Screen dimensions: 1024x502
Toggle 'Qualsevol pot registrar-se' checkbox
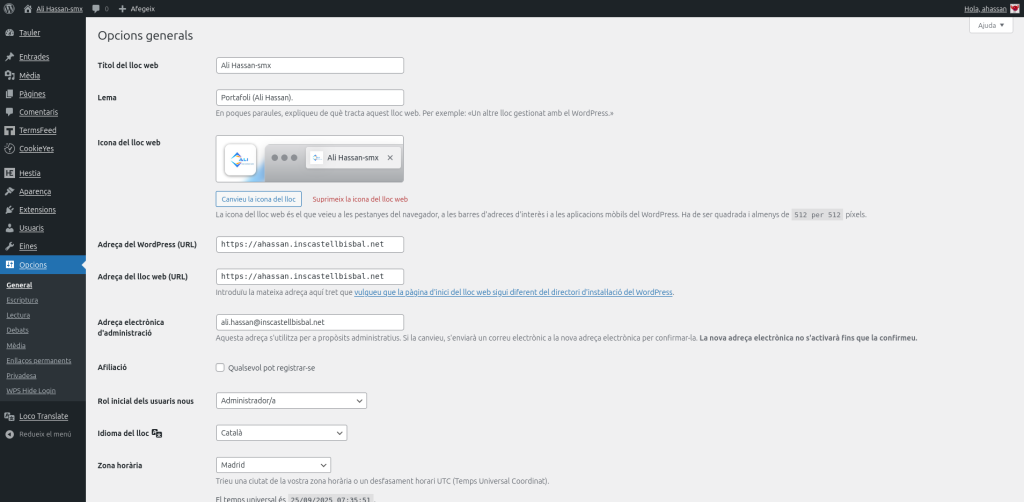pos(220,368)
